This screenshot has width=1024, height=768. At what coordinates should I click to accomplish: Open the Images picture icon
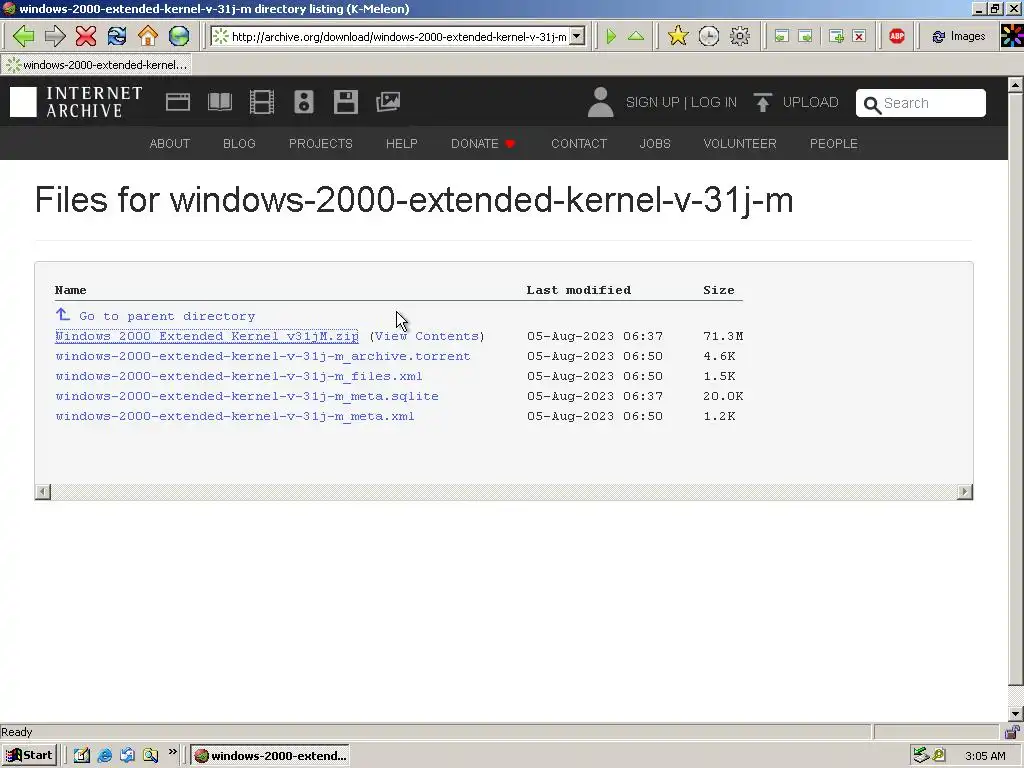click(388, 102)
